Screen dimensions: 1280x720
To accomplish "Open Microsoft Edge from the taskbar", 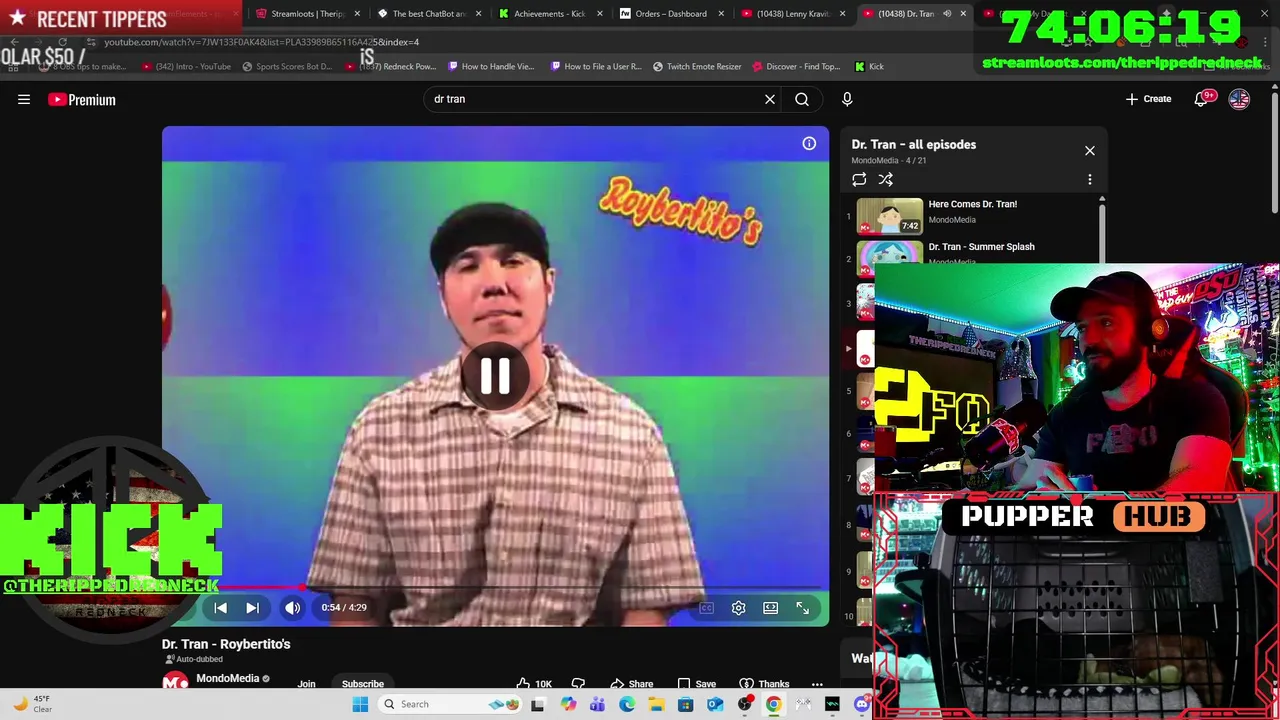I will point(627,704).
